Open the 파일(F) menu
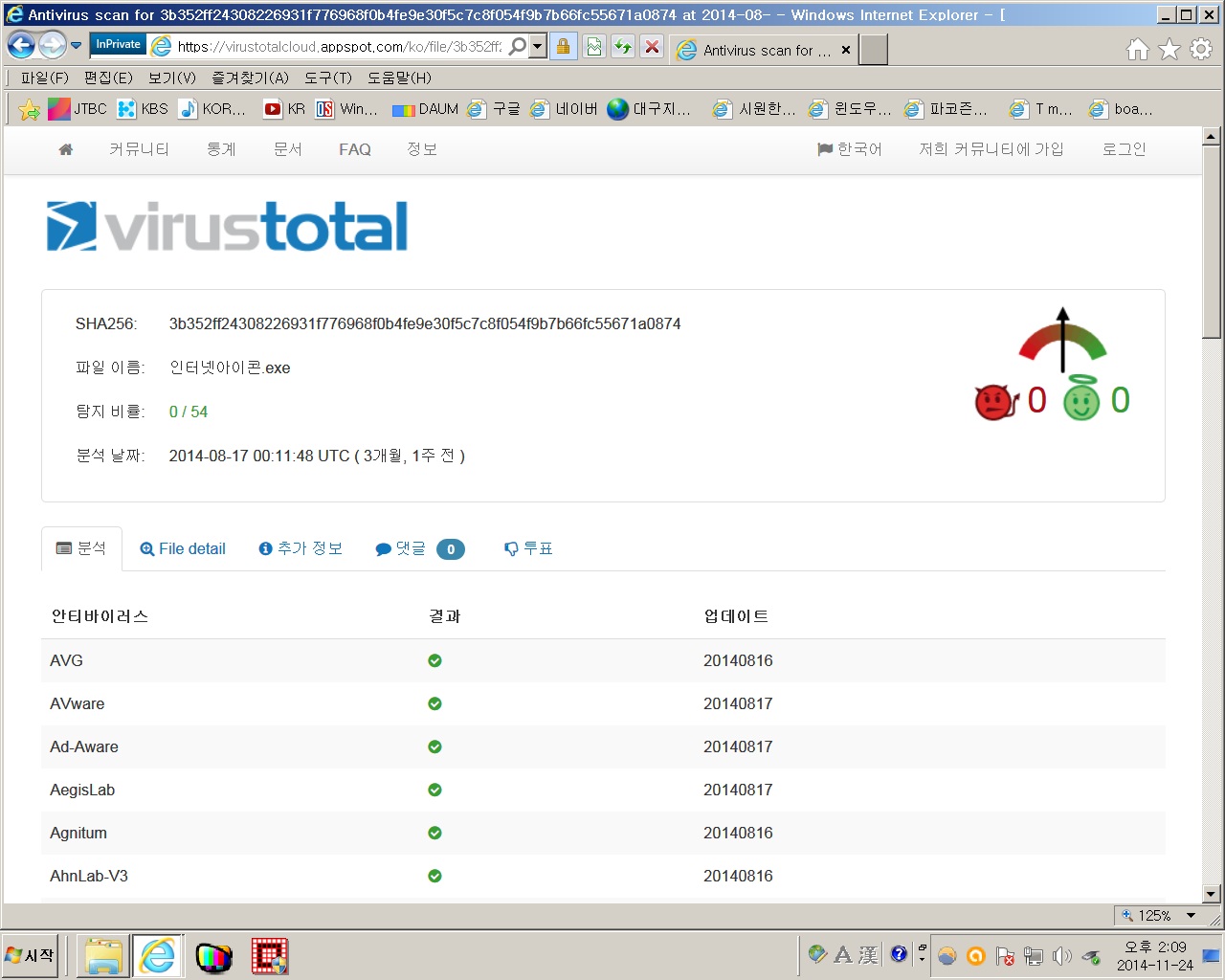The height and width of the screenshot is (980, 1225). [x=44, y=78]
